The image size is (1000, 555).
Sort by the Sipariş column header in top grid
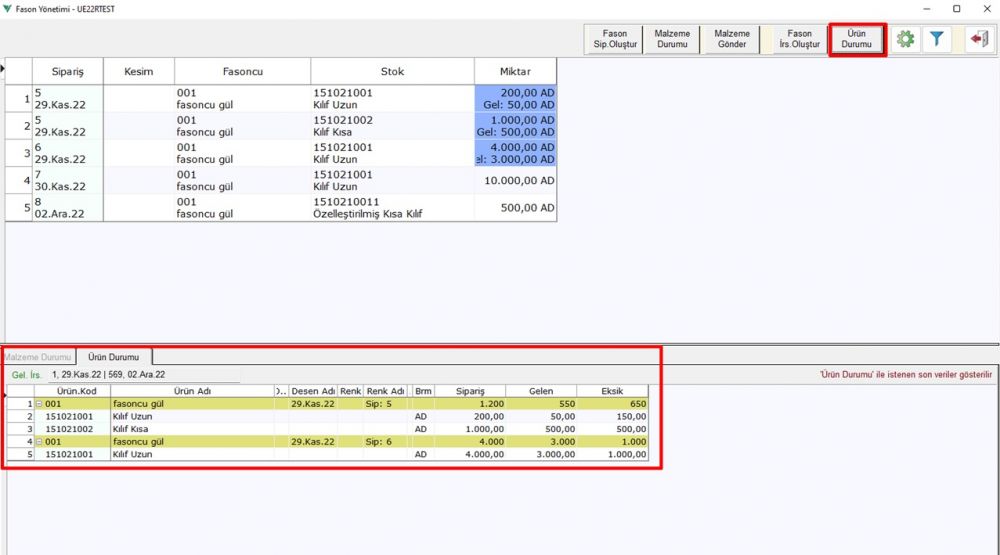click(67, 72)
